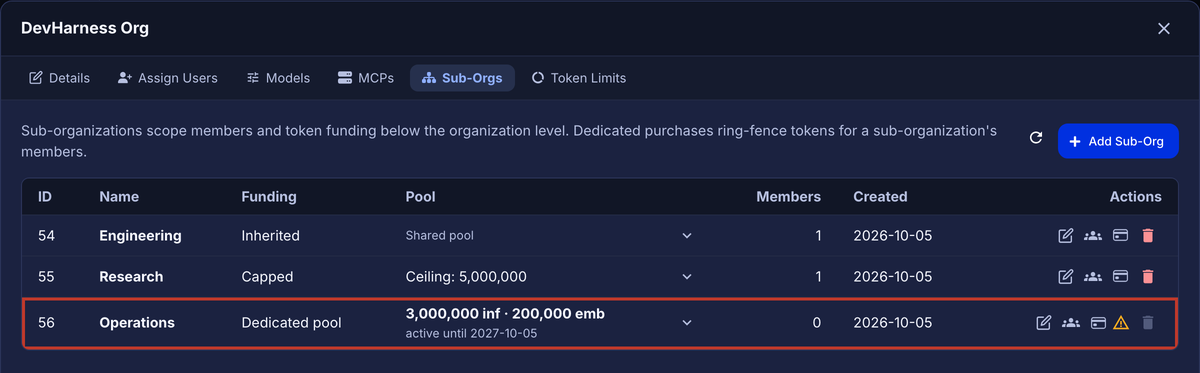The height and width of the screenshot is (373, 1200).
Task: Open funding card for Engineering row
Action: pos(1121,236)
